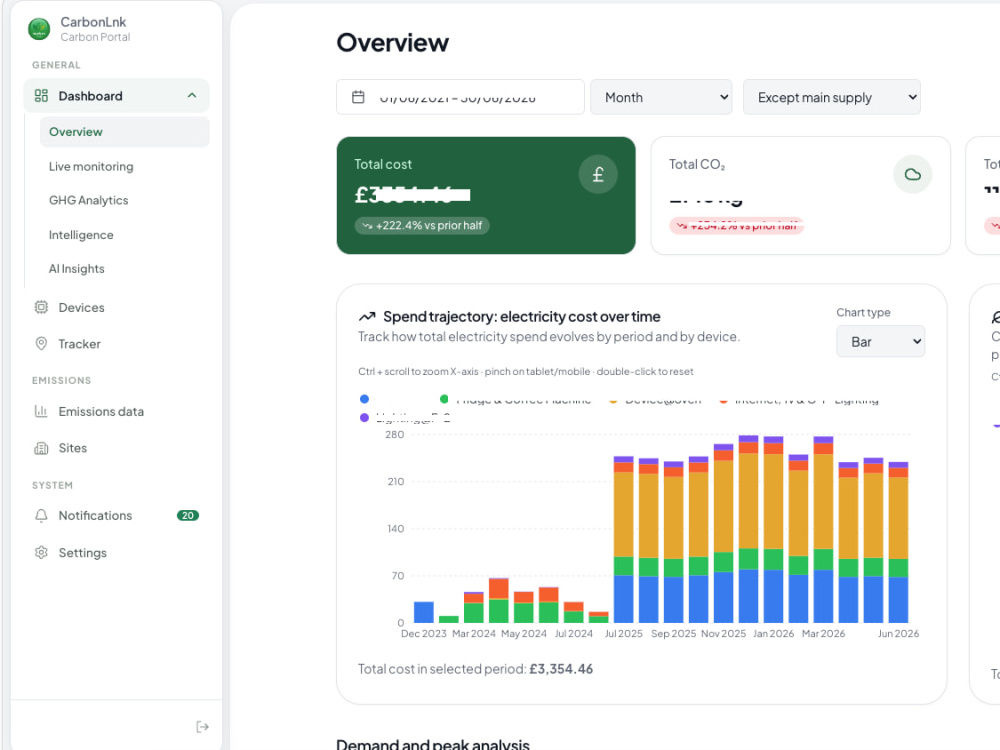Toggle the blue legend series dot
The height and width of the screenshot is (750, 1000).
tap(364, 399)
